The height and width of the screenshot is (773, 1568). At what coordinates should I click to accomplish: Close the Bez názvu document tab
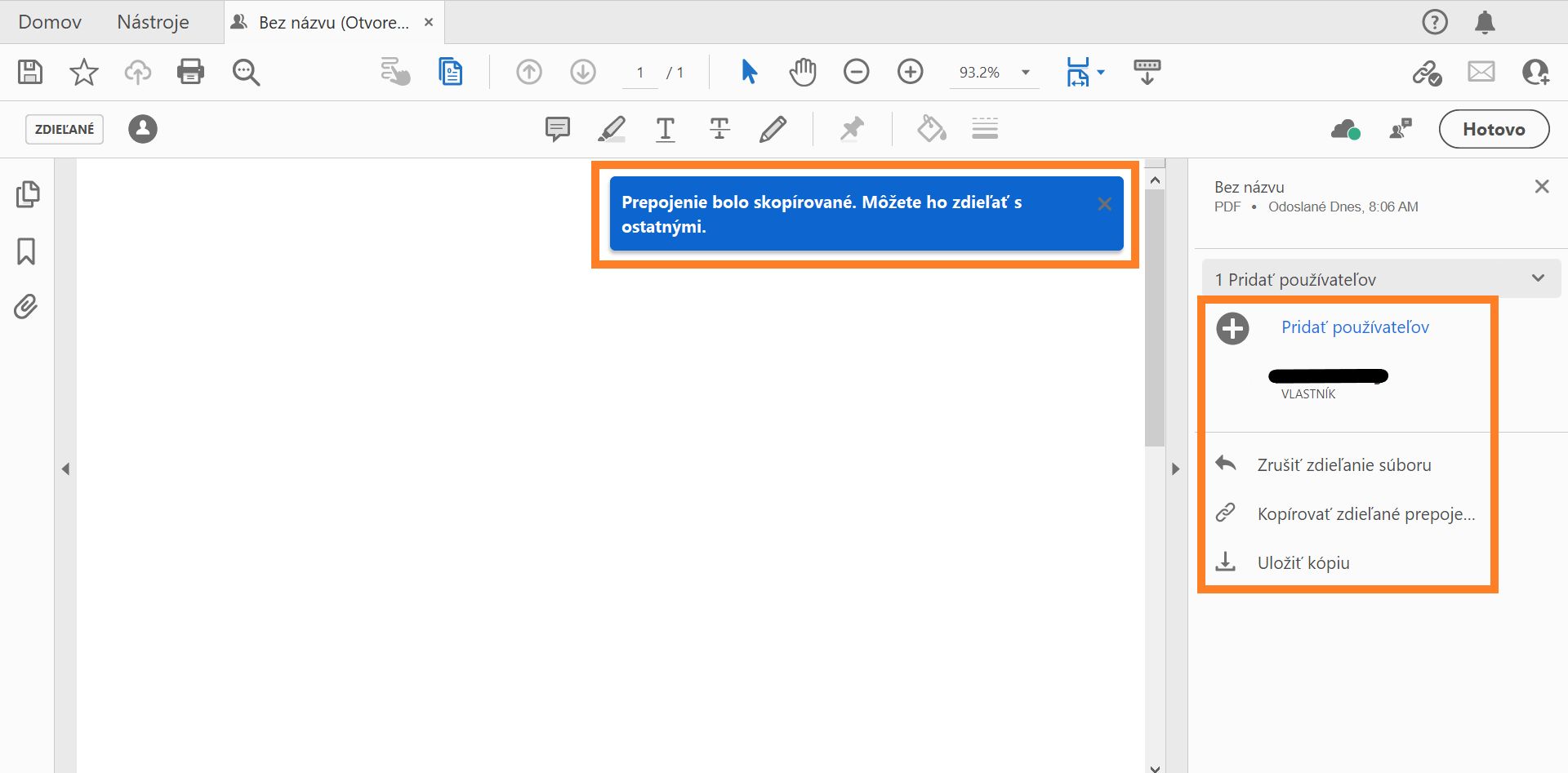(x=429, y=22)
